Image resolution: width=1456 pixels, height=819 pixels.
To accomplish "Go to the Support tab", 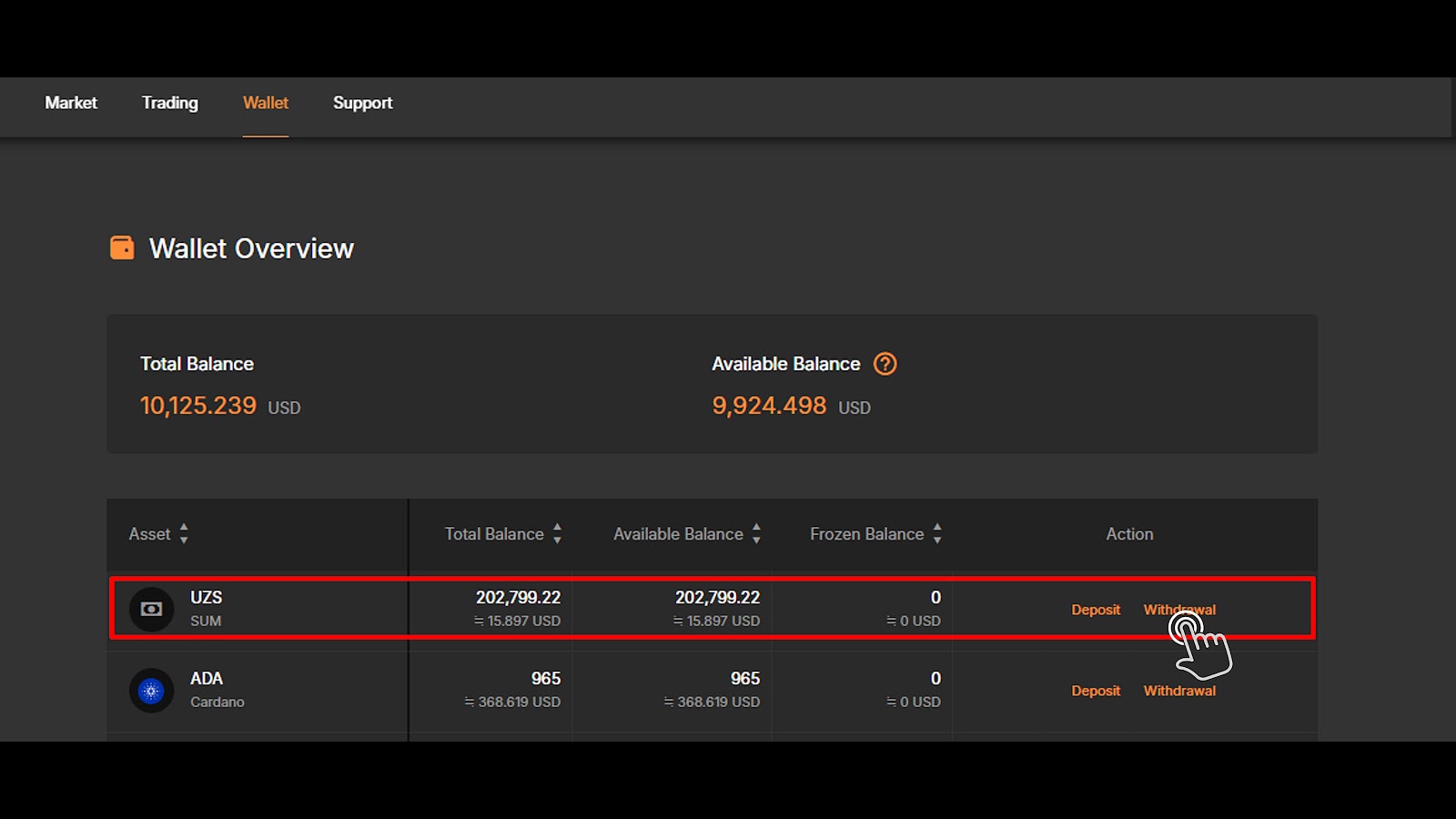I will pos(363,103).
